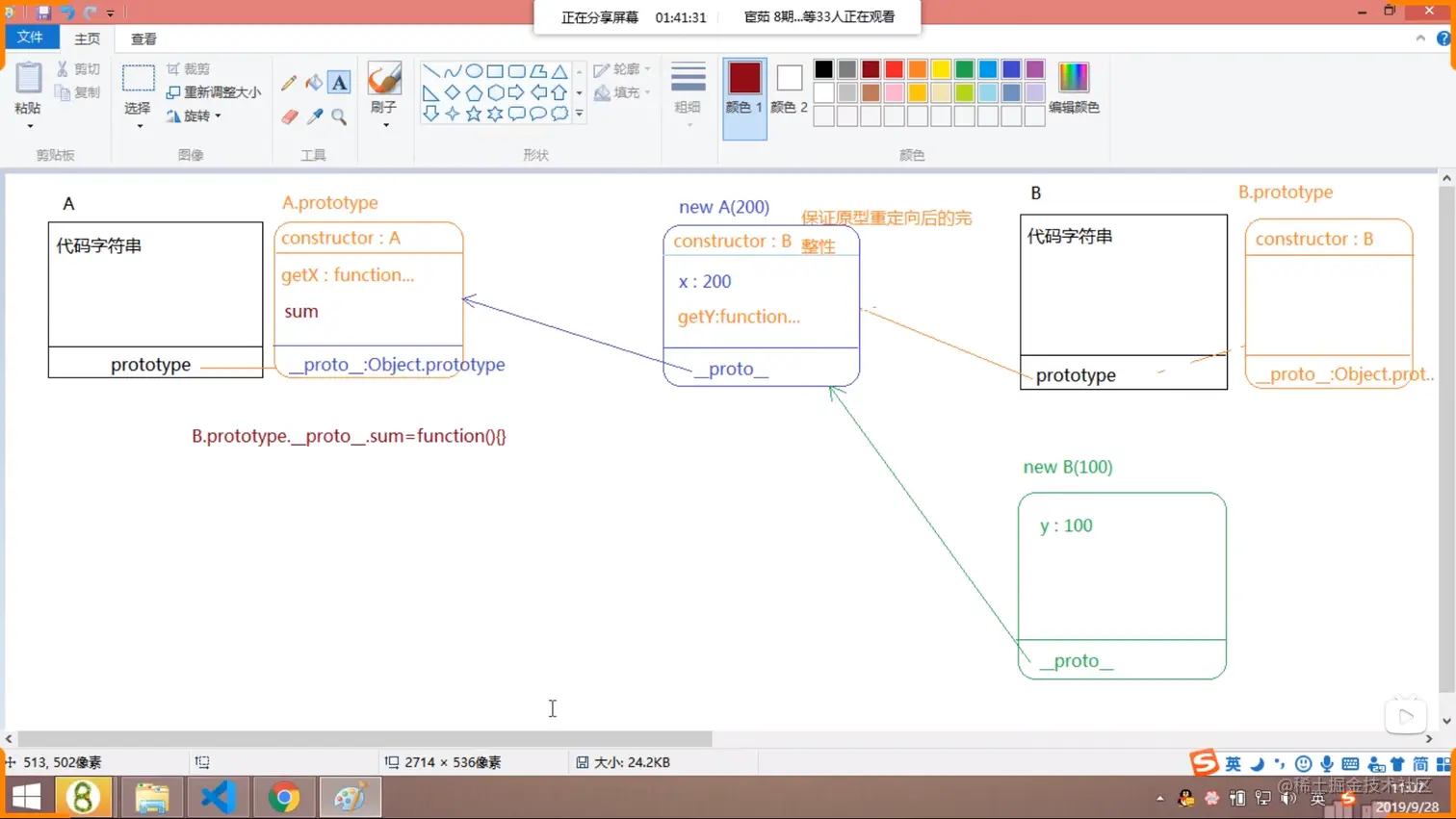This screenshot has height=819, width=1456.
Task: Open the Paste dropdown arrow
Action: click(x=29, y=126)
